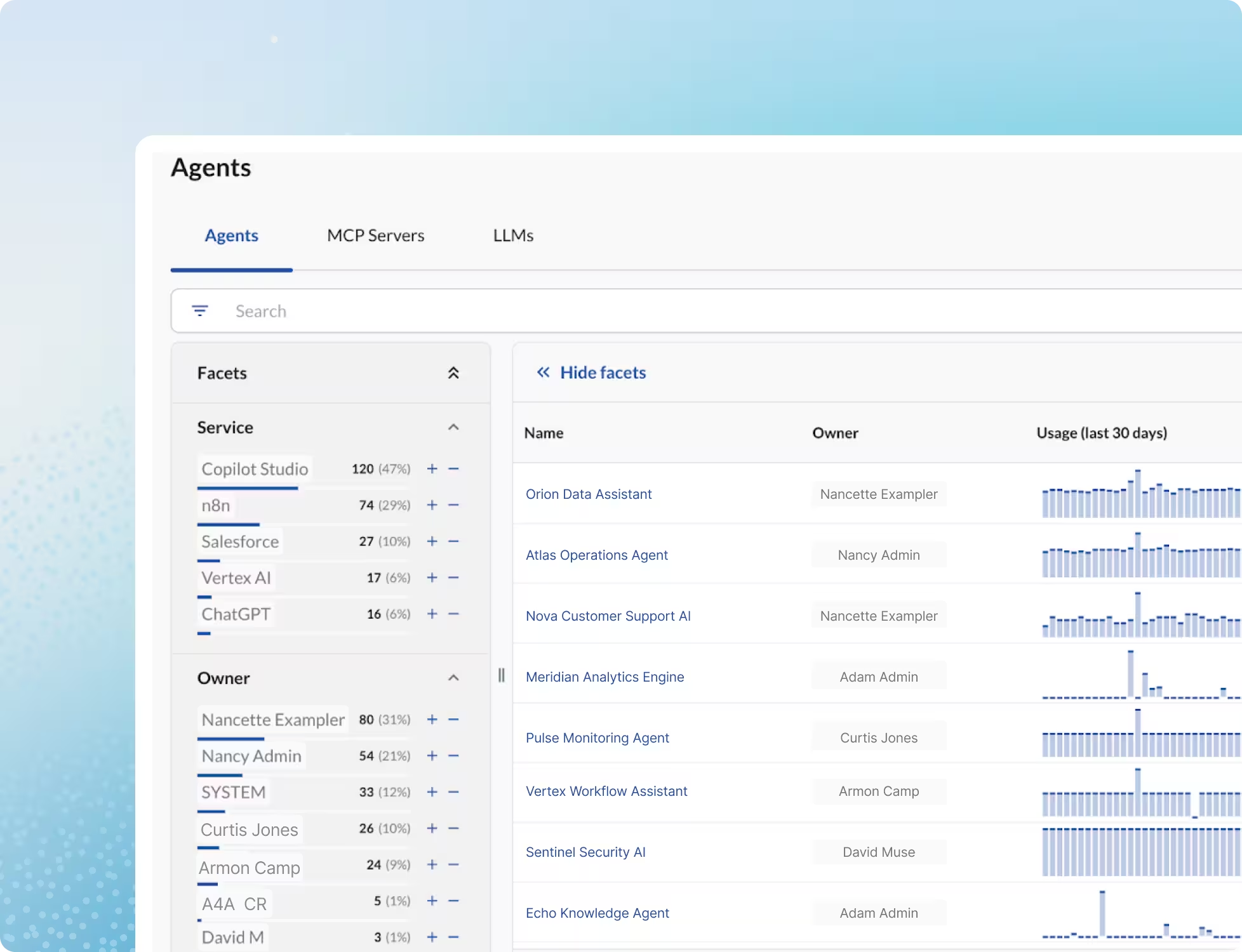Include Copilot Studio facet with plus icon

point(432,469)
